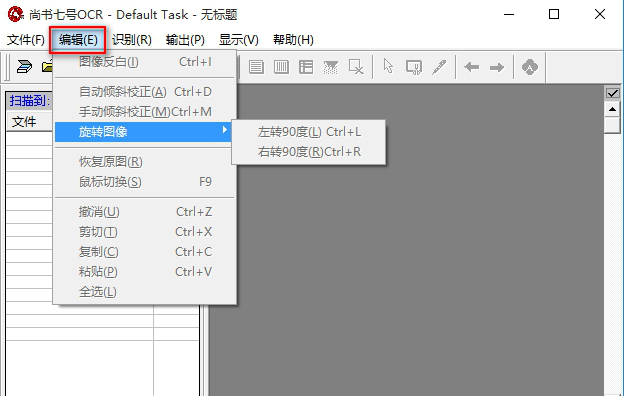The width and height of the screenshot is (624, 411).
Task: Click the scrollbar up arrow
Action: [612, 109]
